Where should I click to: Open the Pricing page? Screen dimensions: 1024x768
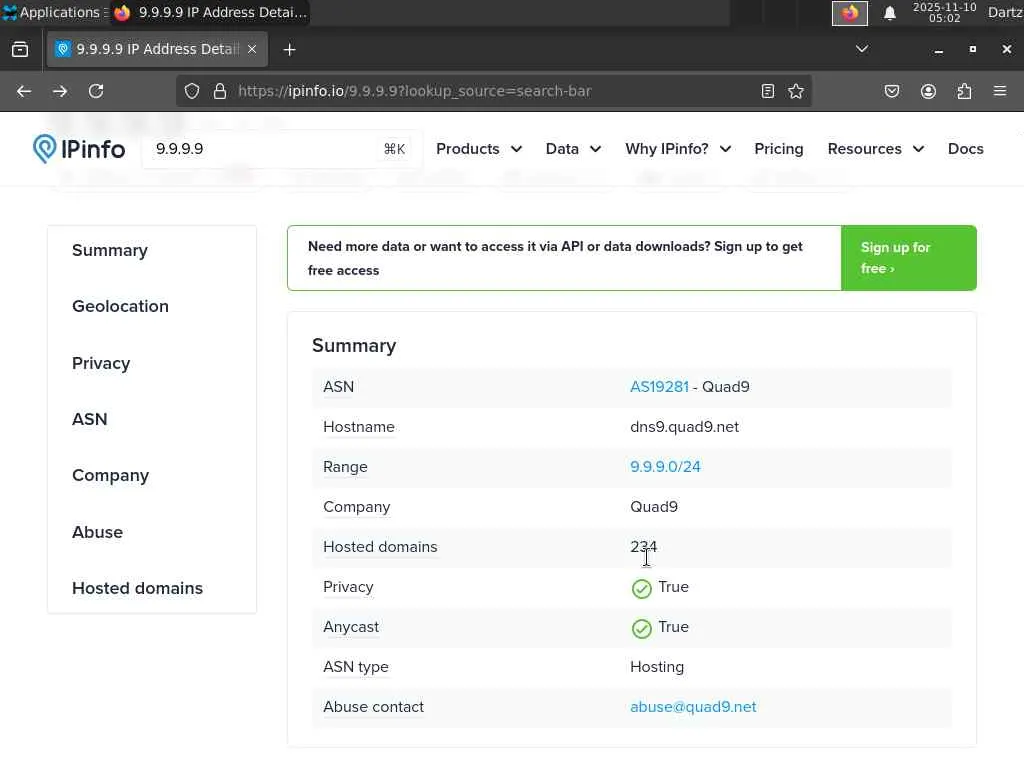778,149
